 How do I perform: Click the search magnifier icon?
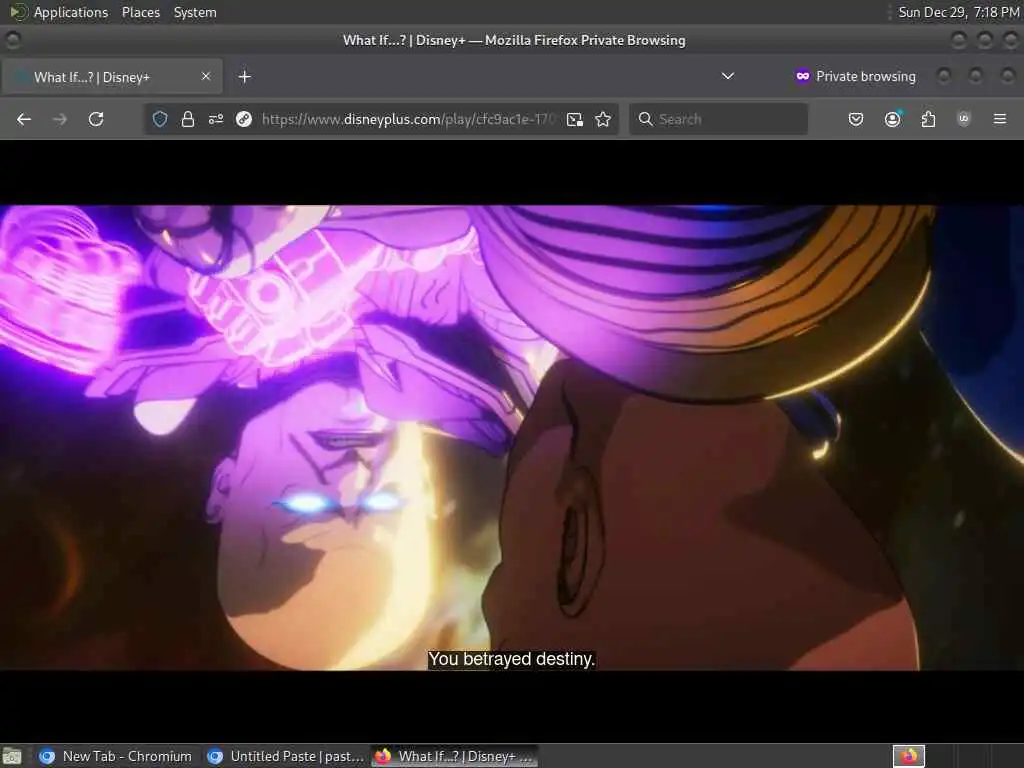645,119
